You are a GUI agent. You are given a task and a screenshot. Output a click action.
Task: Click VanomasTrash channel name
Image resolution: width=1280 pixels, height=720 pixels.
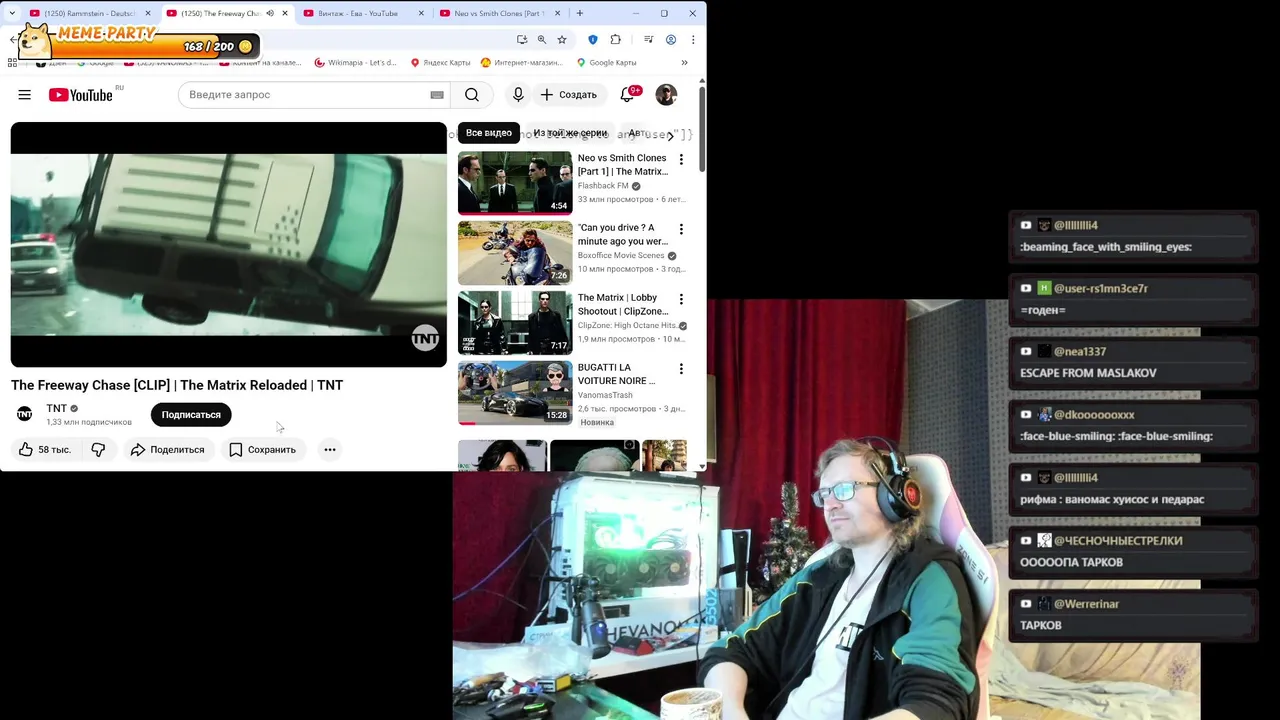point(605,395)
